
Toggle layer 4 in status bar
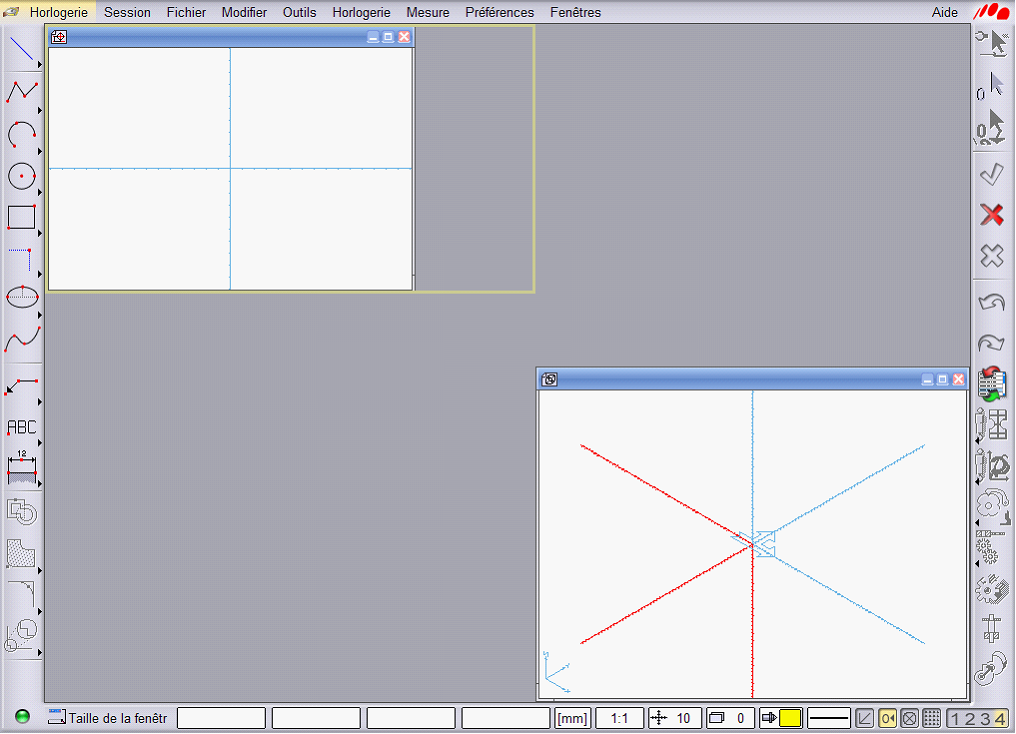pyautogui.click(x=999, y=718)
